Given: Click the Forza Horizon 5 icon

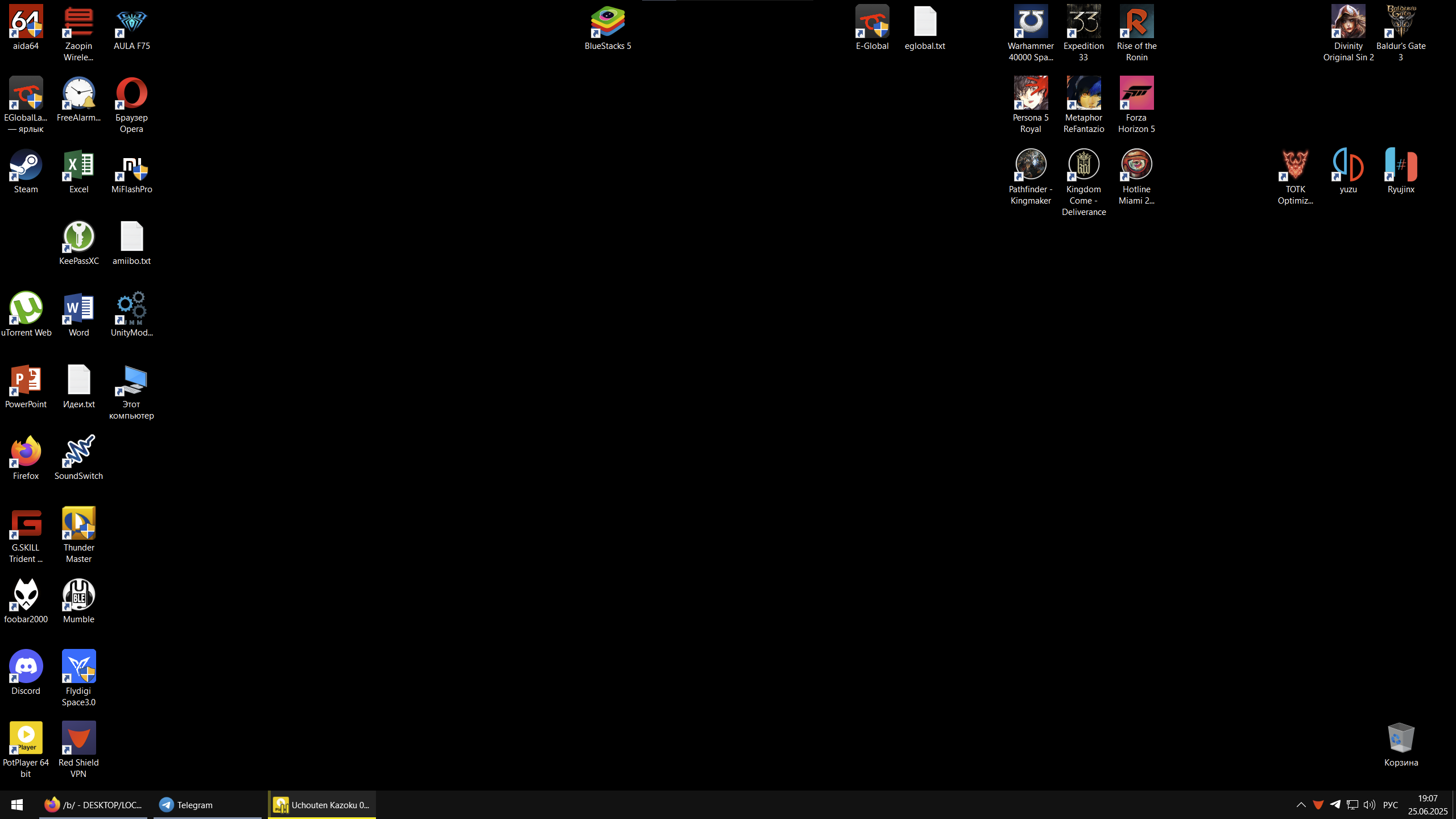Looking at the screenshot, I should [1136, 94].
